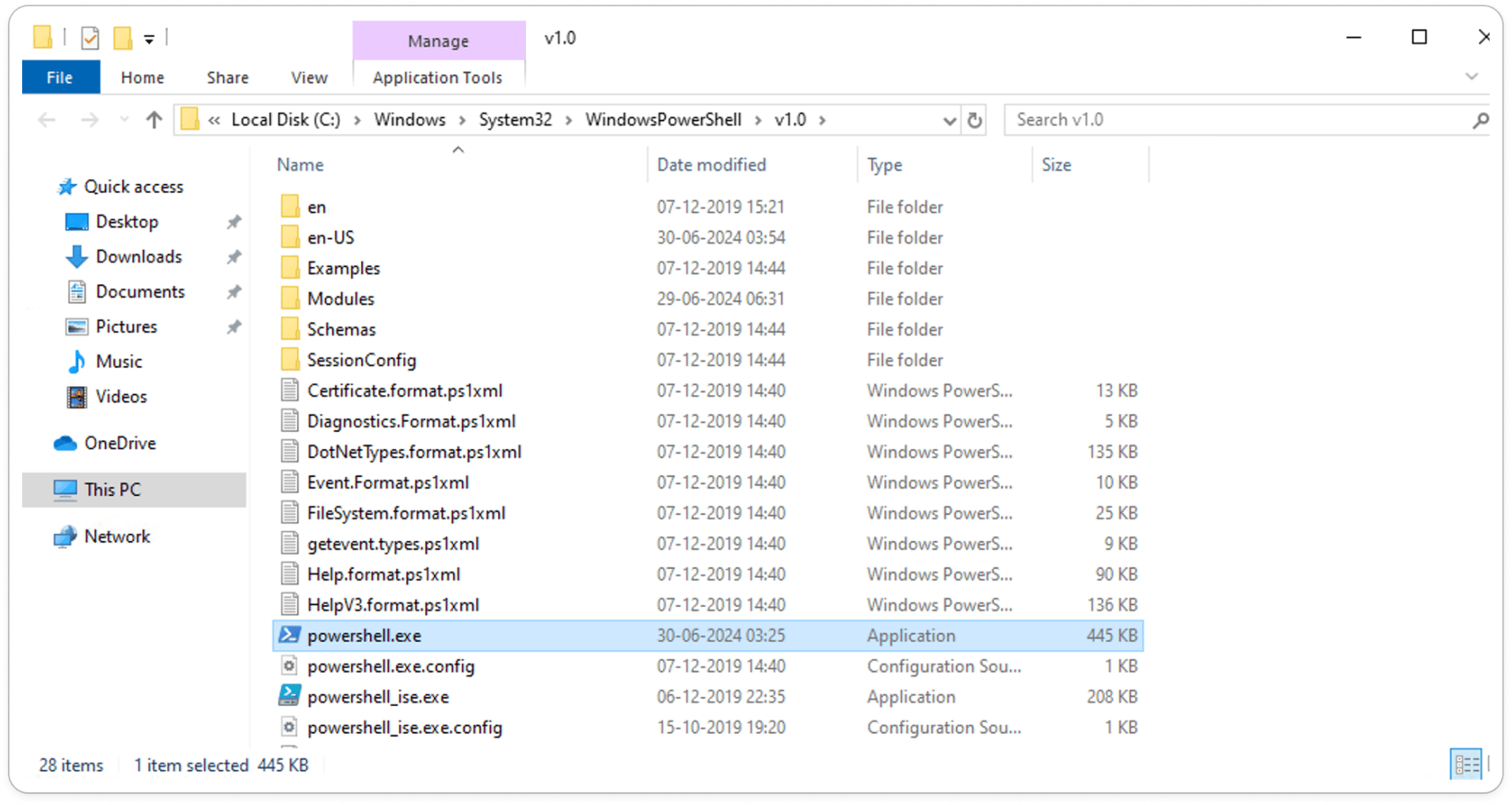Select the SessionConfig folder icon

(x=291, y=359)
